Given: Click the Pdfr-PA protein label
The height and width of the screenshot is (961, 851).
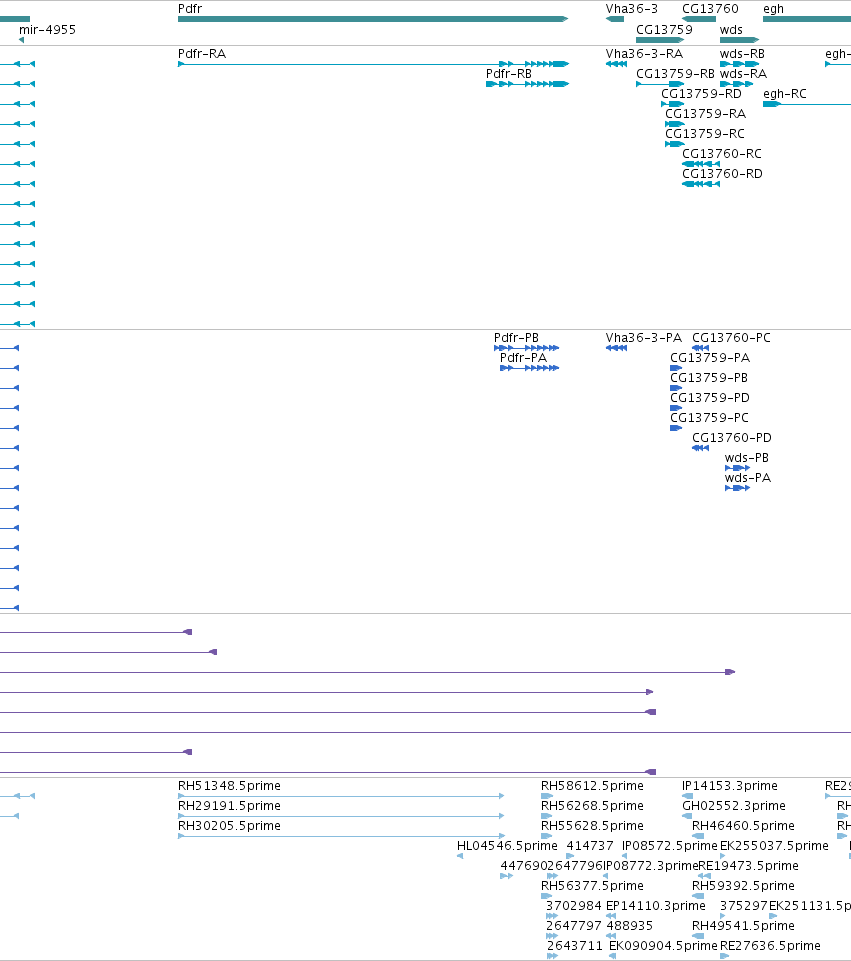Looking at the screenshot, I should point(523,357).
